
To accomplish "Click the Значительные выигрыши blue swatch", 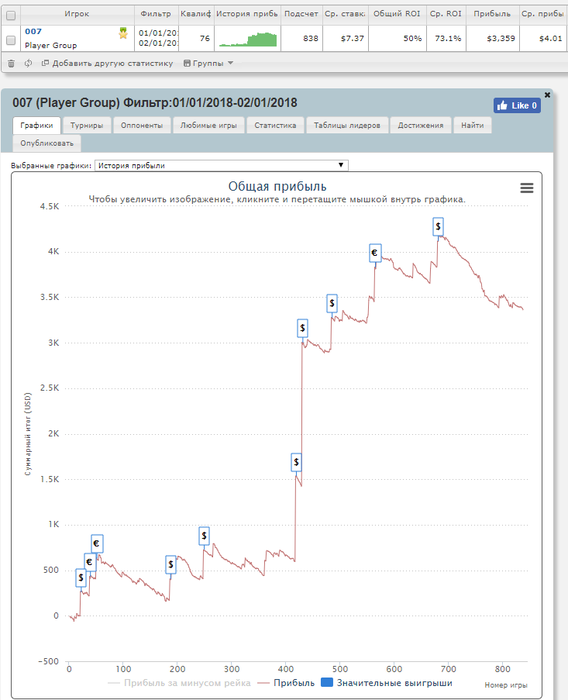I will point(327,683).
